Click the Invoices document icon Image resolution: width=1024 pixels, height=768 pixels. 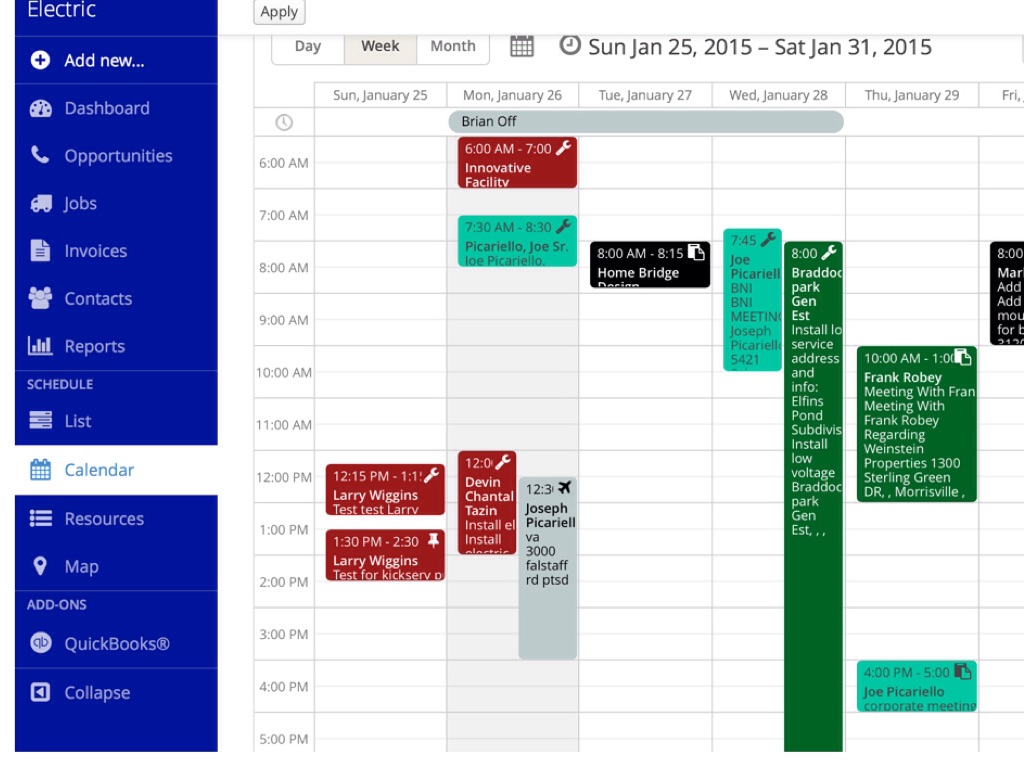point(40,251)
